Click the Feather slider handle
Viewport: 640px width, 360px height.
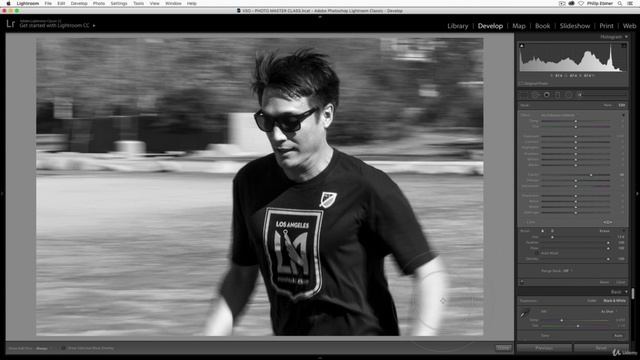tap(608, 242)
